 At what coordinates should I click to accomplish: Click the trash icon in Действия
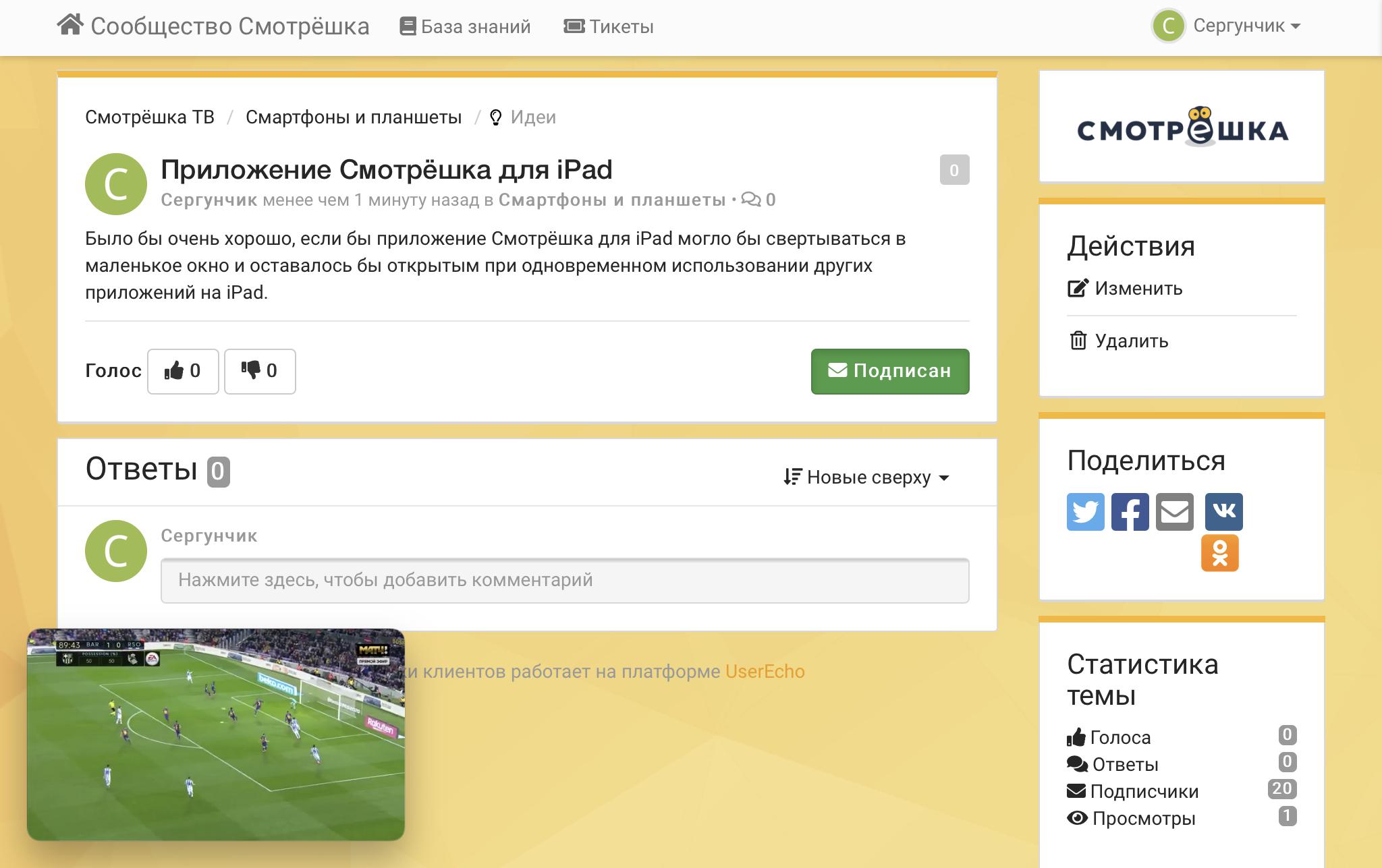(x=1078, y=341)
